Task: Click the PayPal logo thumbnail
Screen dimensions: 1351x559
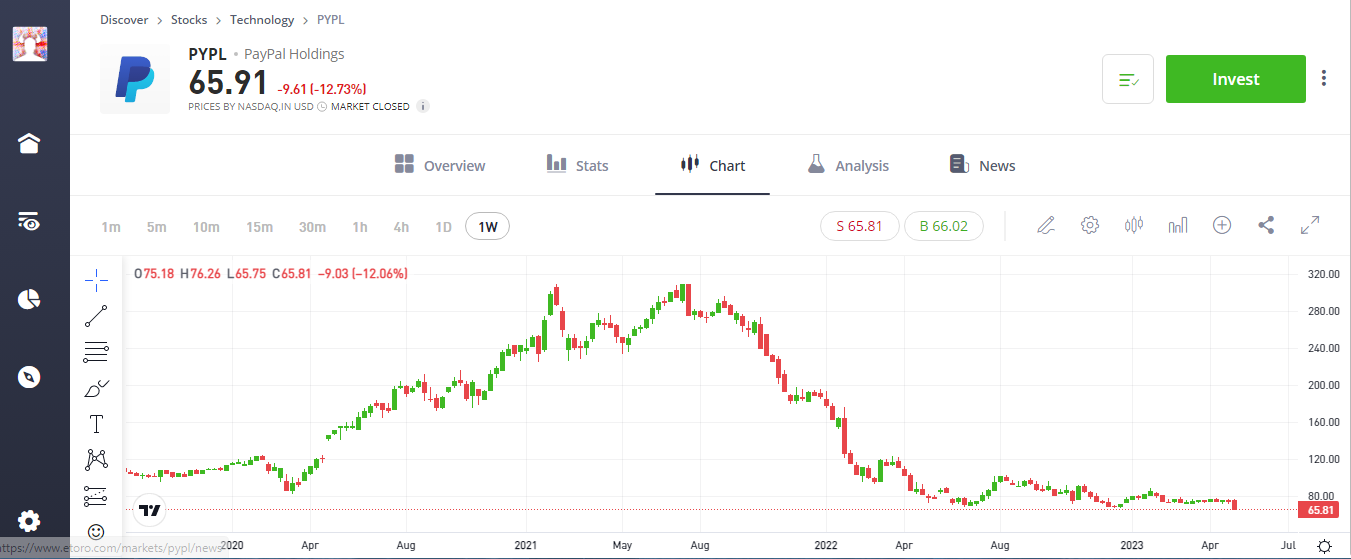Action: tap(135, 79)
